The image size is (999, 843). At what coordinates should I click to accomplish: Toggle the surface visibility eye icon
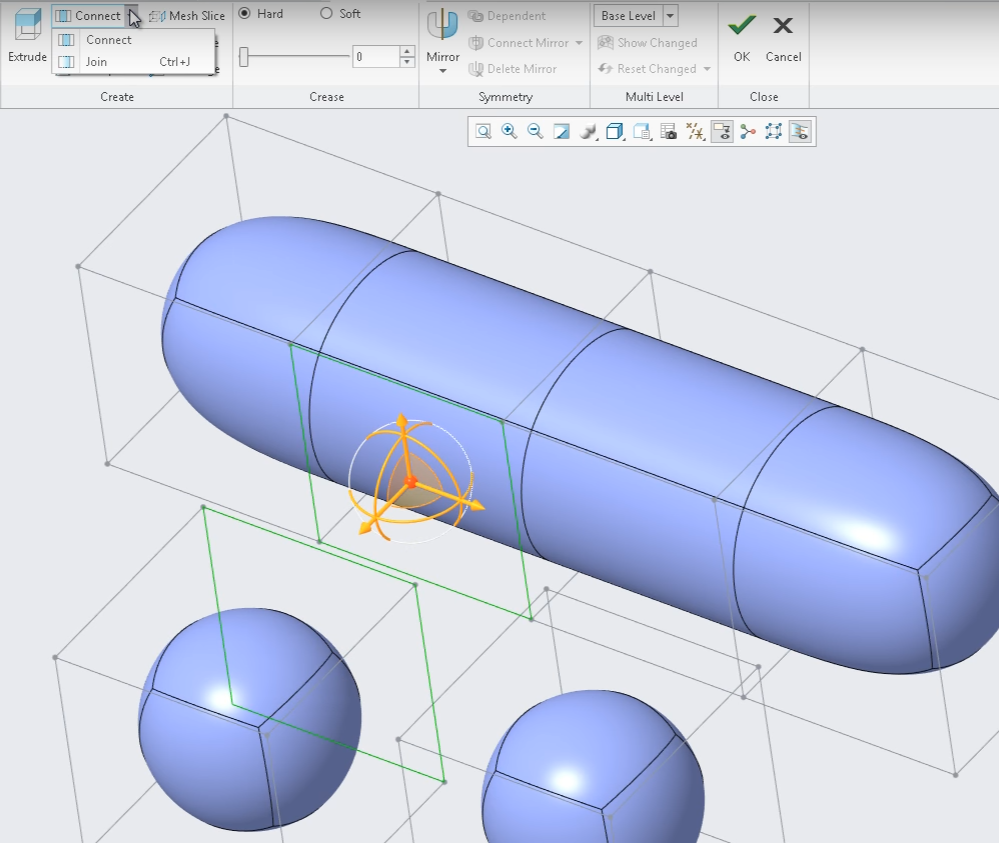(800, 132)
